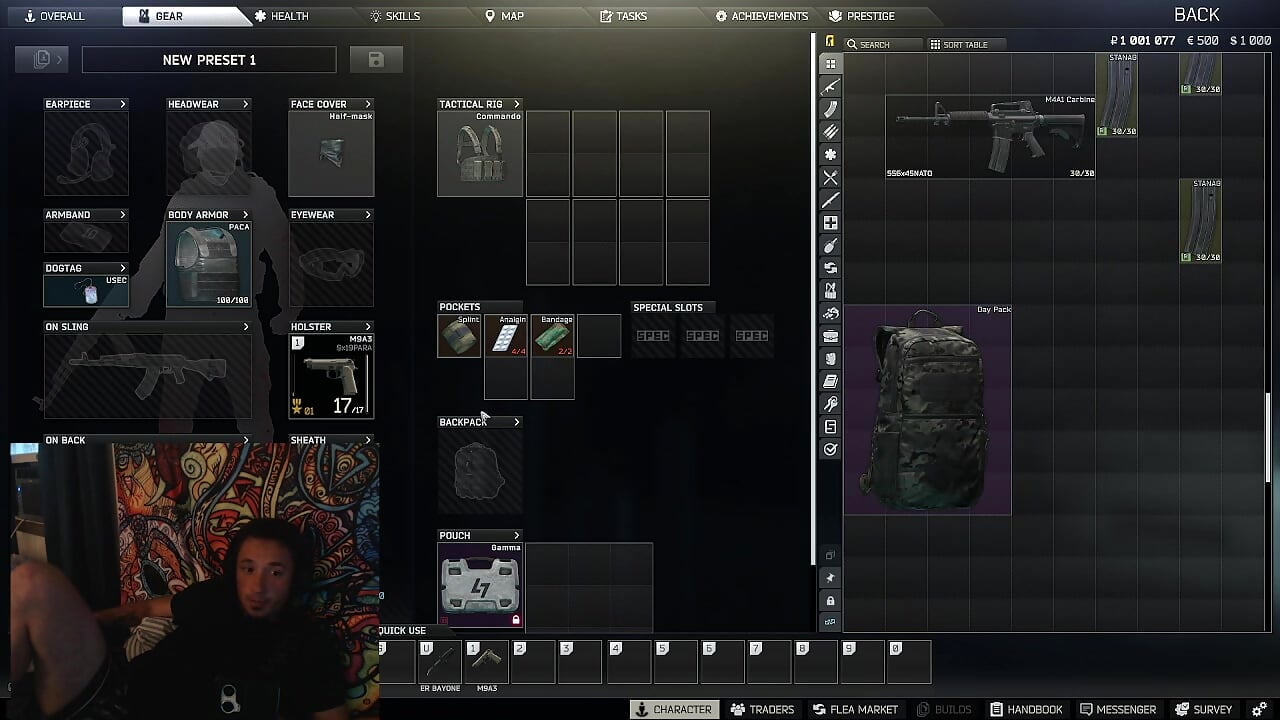
Task: Filter stash by grenades icon
Action: 830,246
